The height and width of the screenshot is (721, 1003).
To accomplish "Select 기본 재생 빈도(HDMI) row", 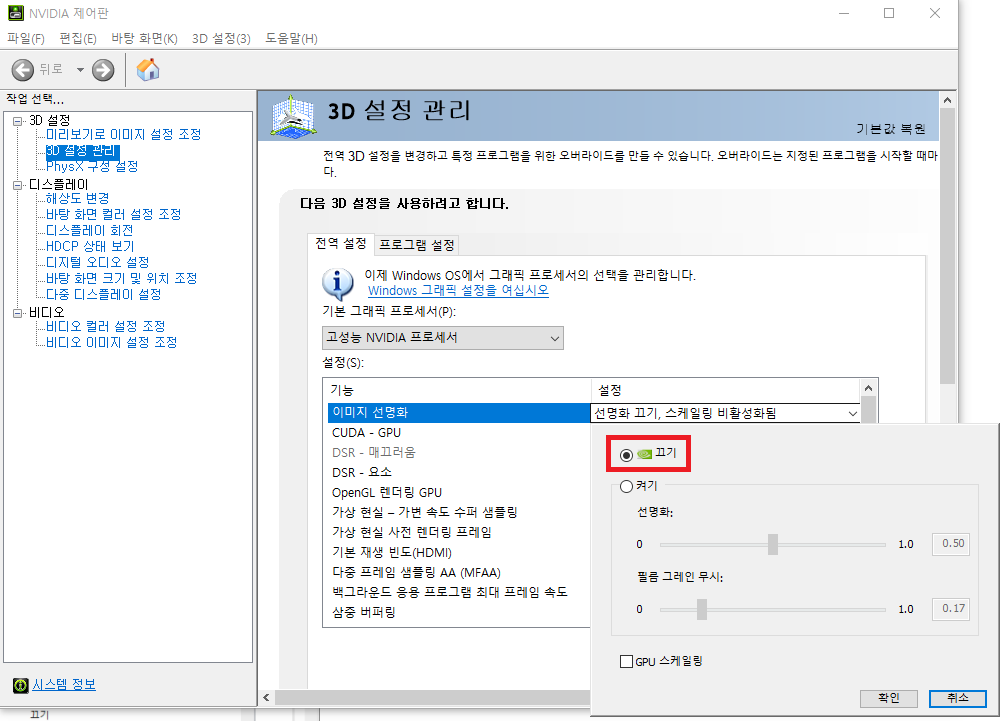I will click(459, 553).
